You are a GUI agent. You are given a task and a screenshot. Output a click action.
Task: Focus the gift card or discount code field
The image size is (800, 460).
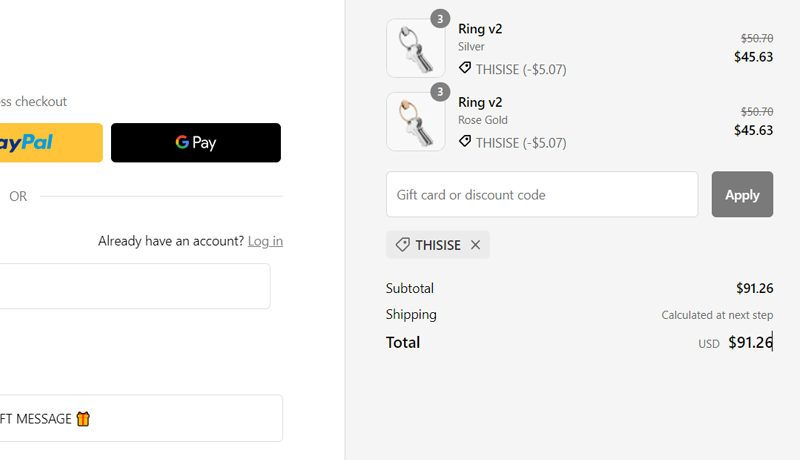[x=542, y=195]
